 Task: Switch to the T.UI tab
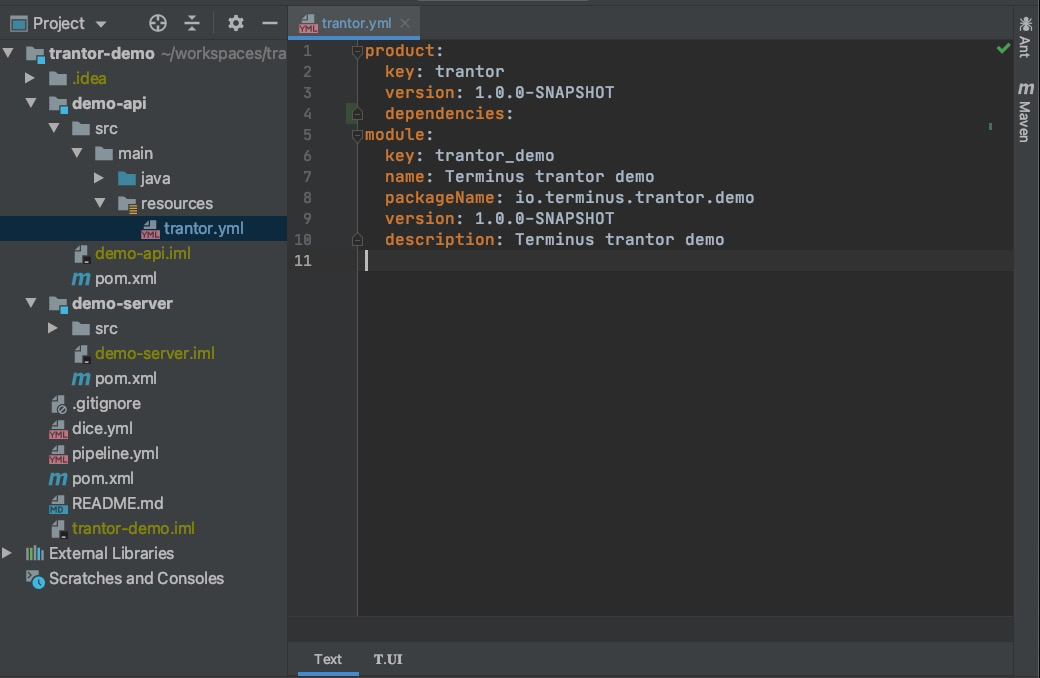388,659
